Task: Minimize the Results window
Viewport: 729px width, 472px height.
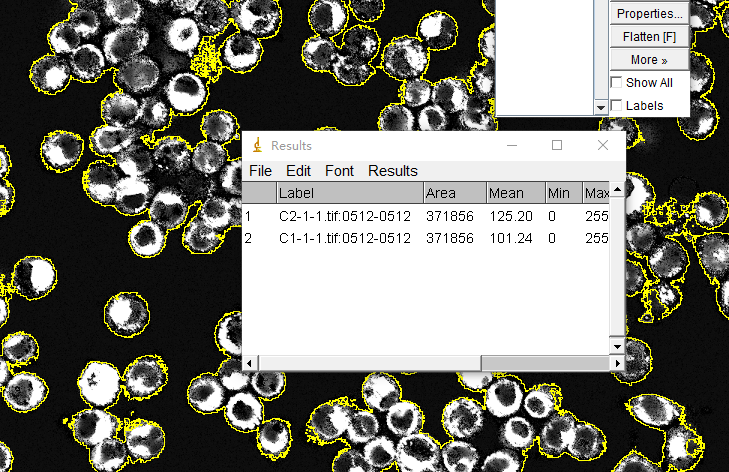Action: click(512, 145)
